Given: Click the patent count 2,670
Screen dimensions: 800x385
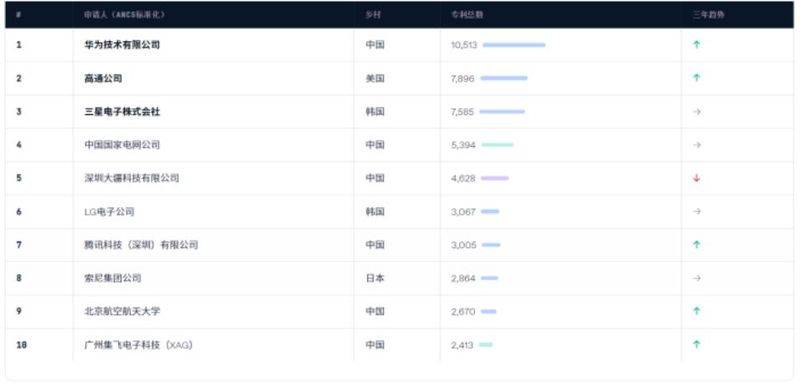Looking at the screenshot, I should [x=463, y=312].
